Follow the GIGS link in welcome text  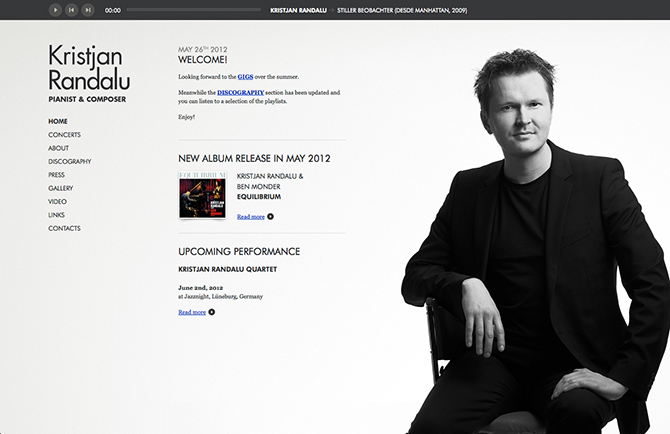coord(245,77)
